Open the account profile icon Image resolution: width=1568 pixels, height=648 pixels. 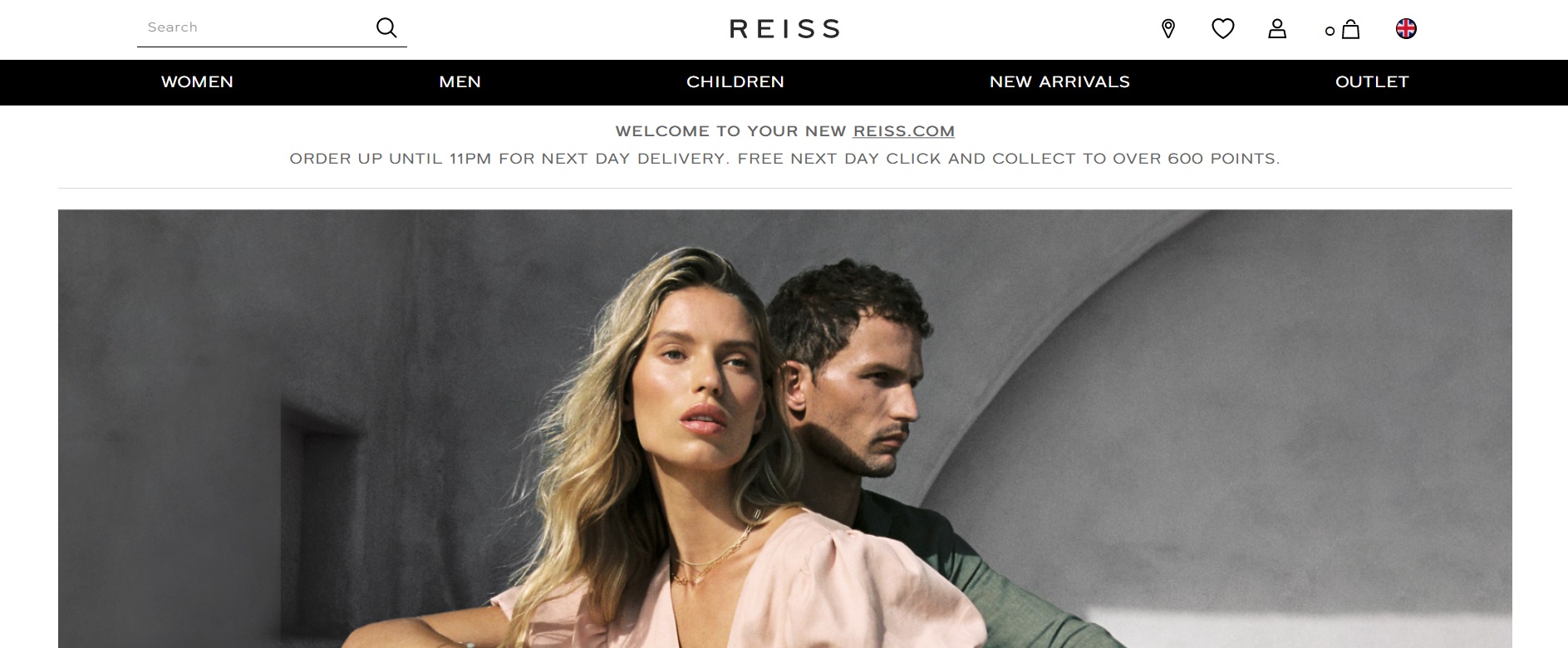1277,29
